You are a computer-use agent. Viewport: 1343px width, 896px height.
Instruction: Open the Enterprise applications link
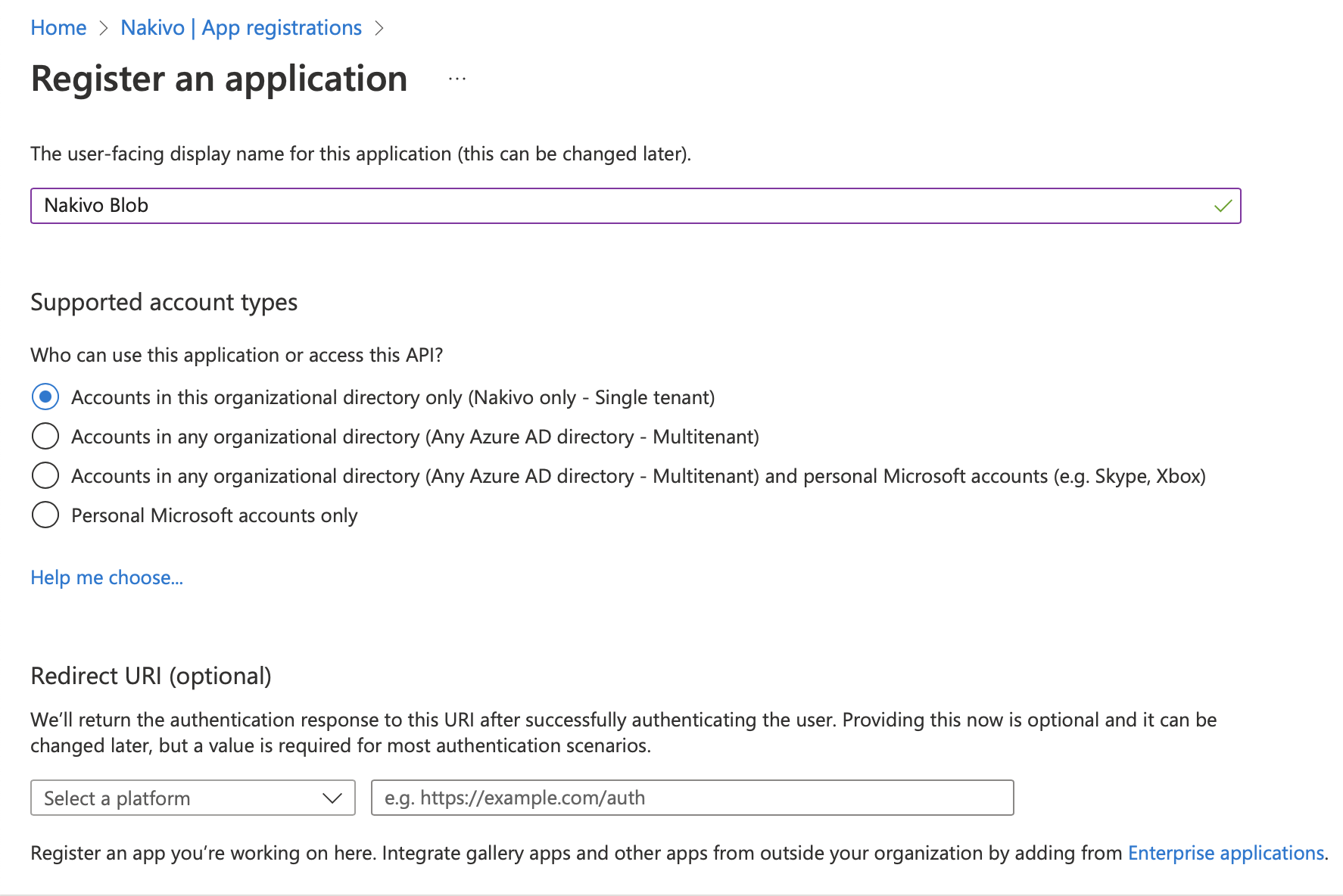pos(1226,853)
